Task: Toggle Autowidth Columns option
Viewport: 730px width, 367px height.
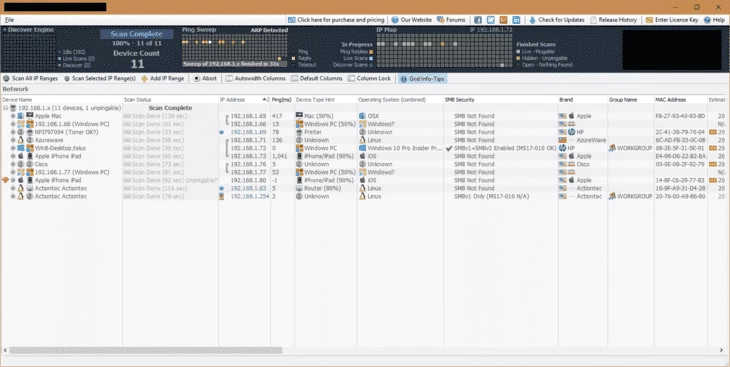Action: click(256, 79)
